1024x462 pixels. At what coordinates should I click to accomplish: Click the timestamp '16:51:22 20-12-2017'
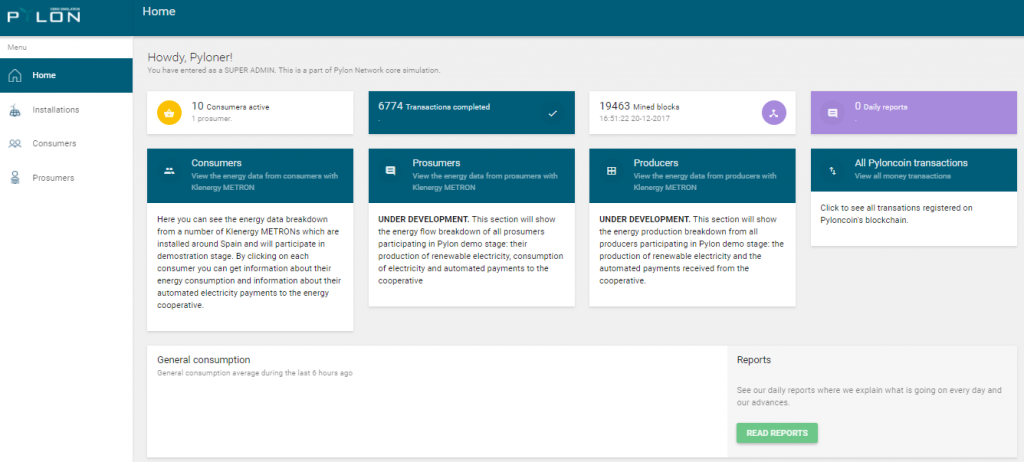coord(634,119)
